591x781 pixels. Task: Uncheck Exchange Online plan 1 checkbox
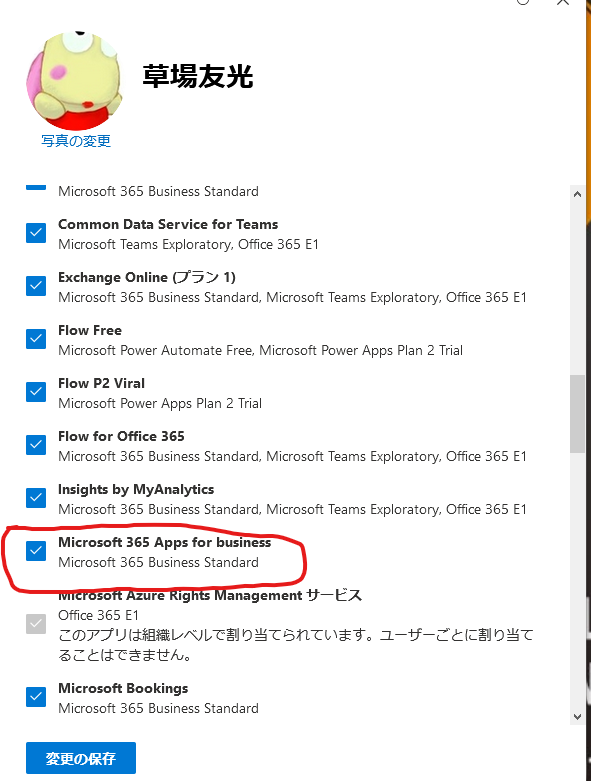[x=36, y=286]
